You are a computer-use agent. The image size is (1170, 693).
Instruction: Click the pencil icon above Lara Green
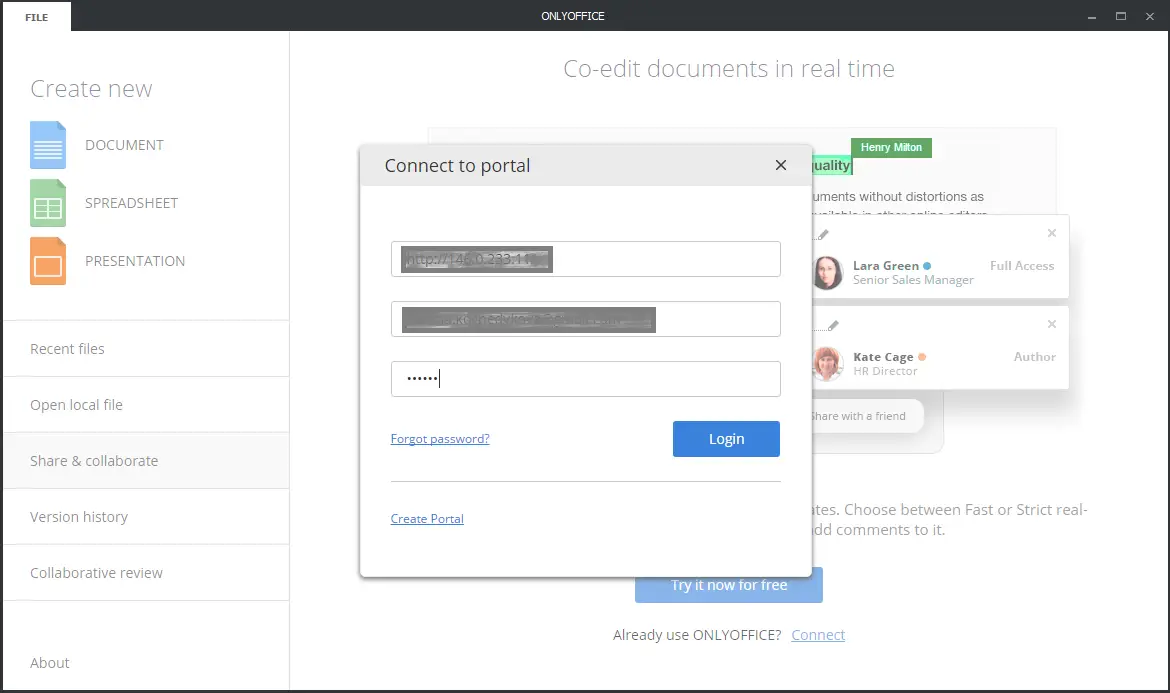(823, 234)
